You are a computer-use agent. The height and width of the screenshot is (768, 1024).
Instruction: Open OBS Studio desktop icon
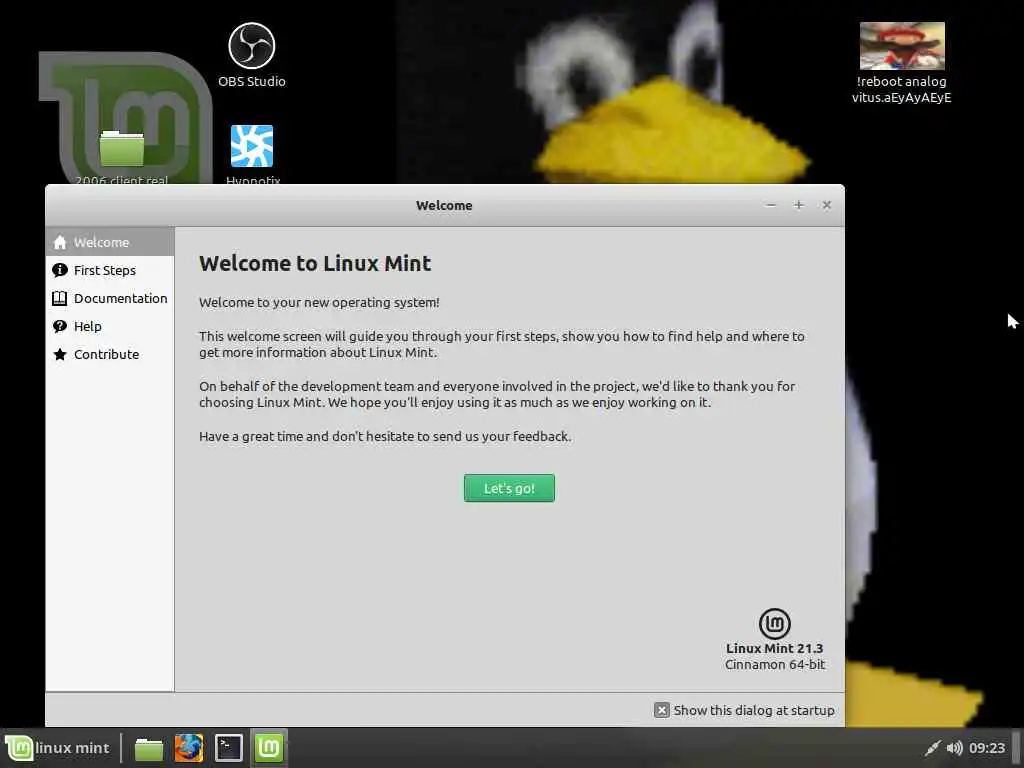tap(251, 55)
